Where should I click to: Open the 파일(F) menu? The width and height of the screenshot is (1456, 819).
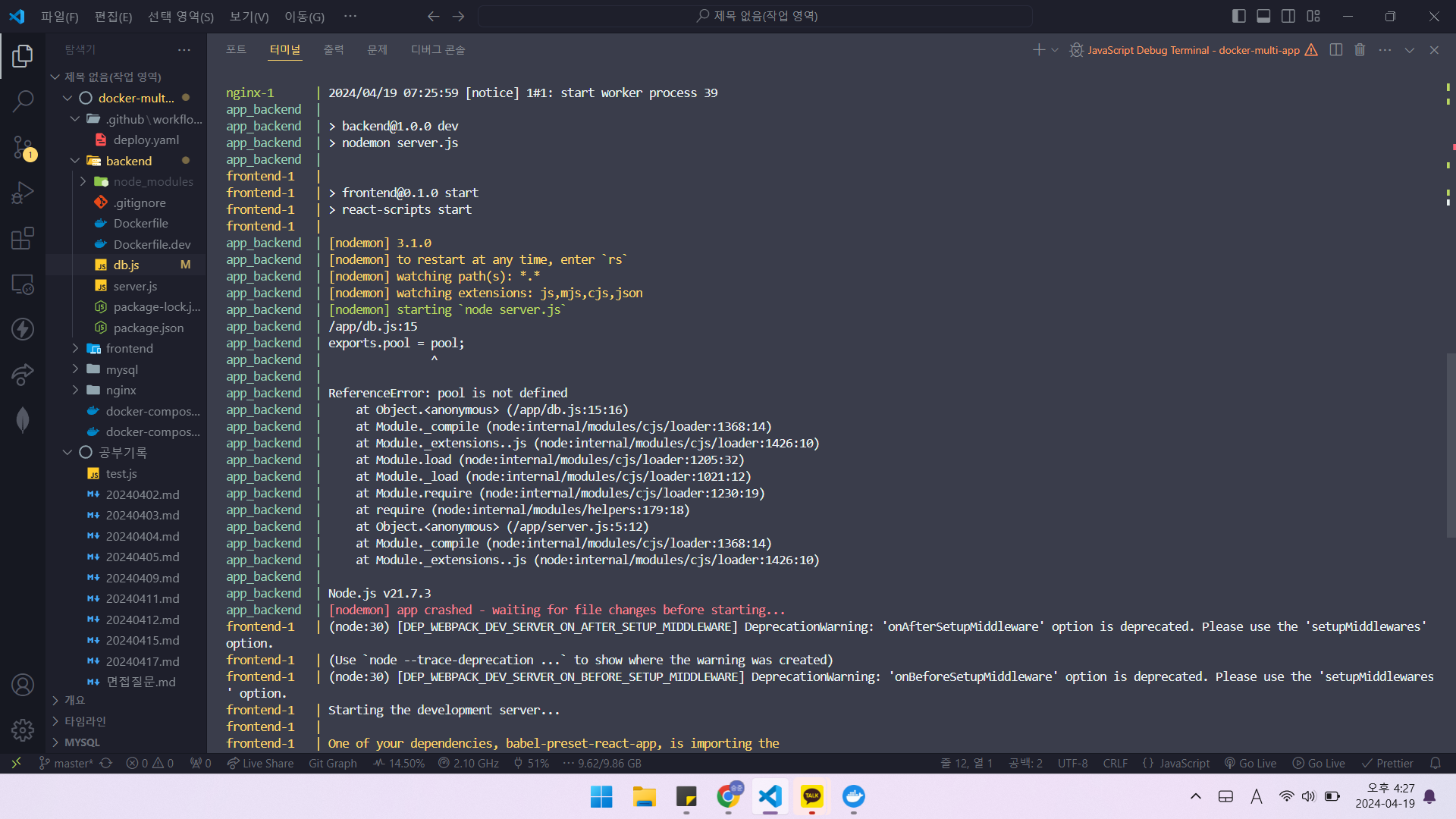point(59,16)
